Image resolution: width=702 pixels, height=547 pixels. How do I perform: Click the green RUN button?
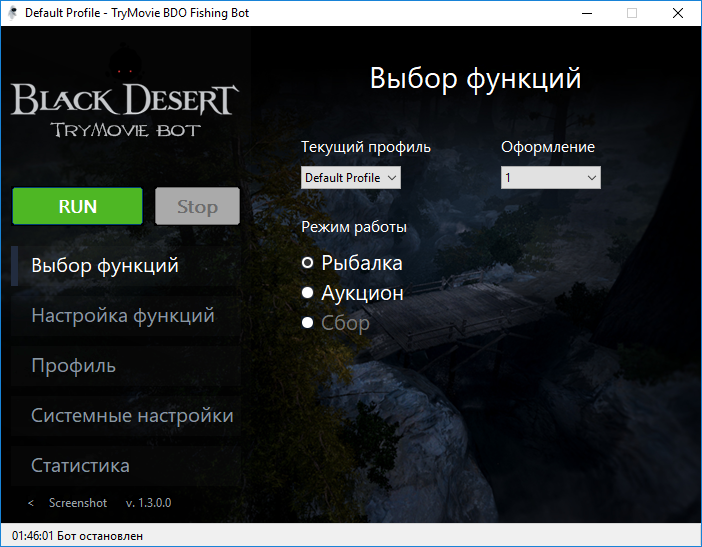(77, 206)
